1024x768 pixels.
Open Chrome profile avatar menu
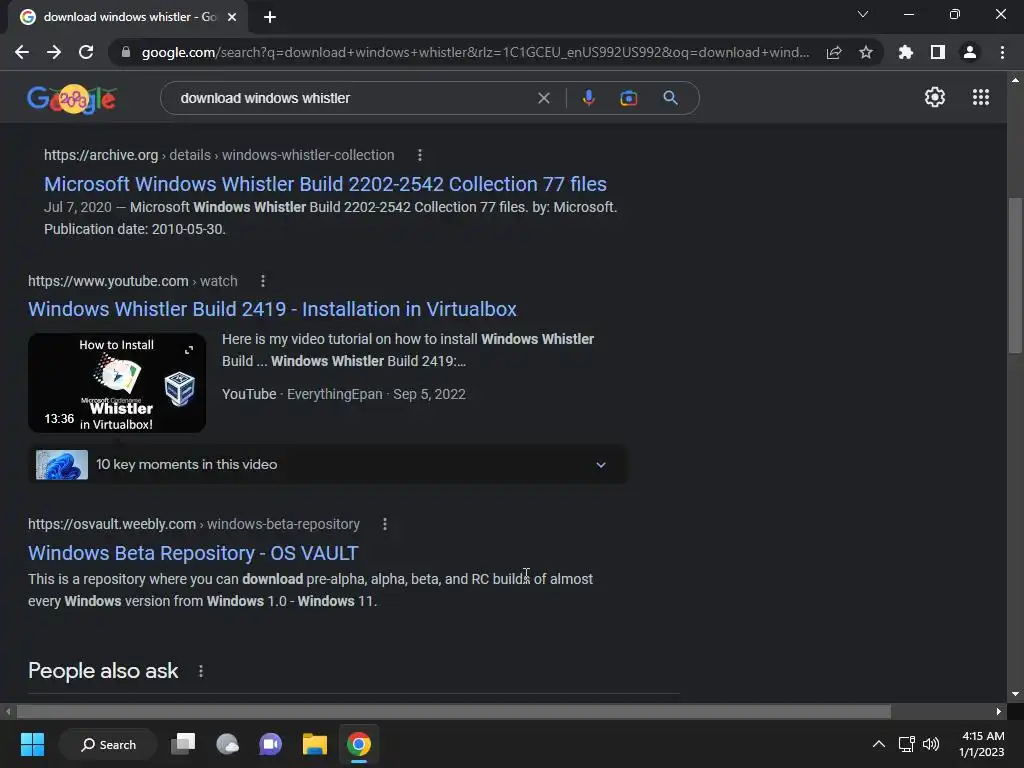(970, 52)
